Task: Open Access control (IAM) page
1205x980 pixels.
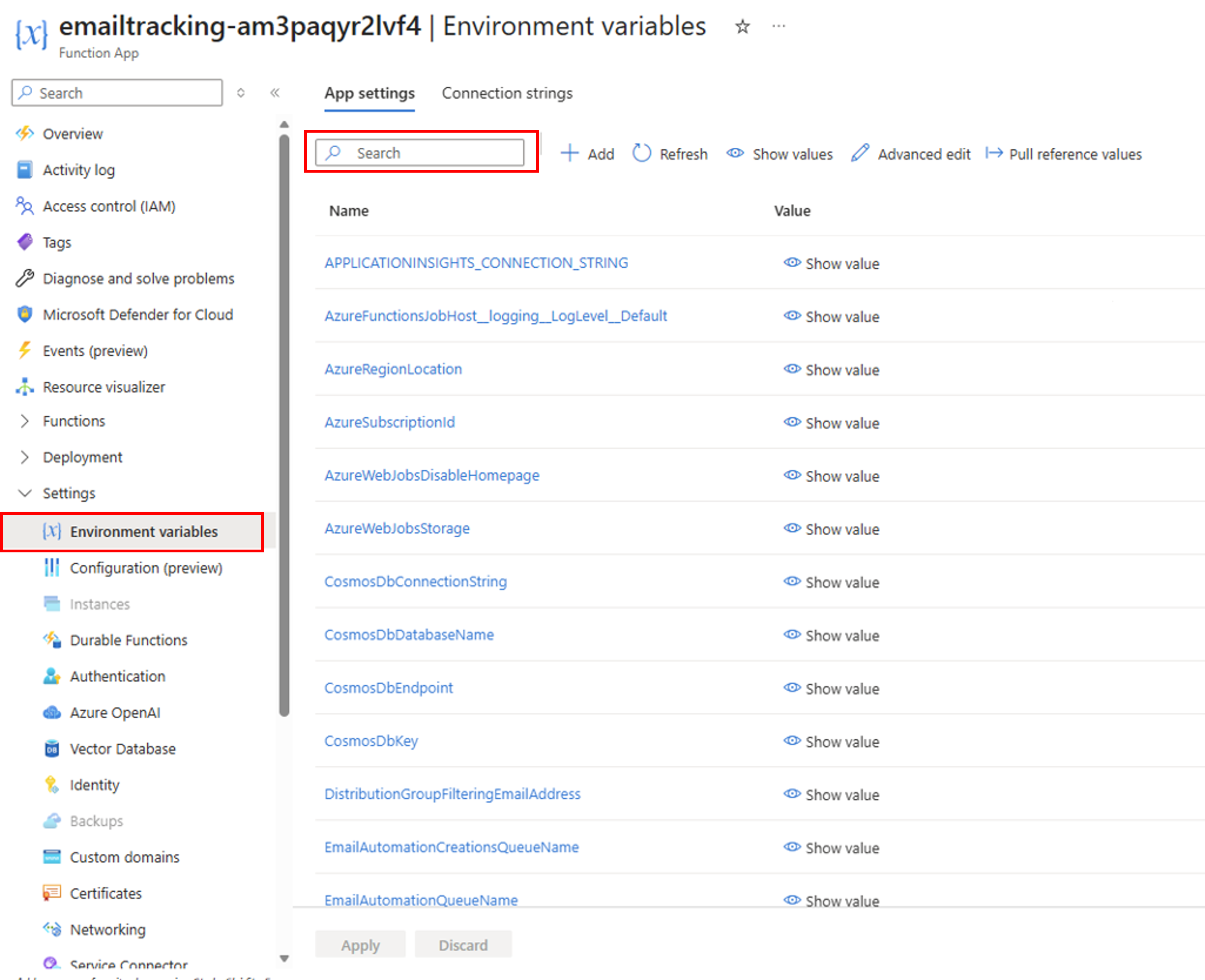Action: click(x=109, y=206)
